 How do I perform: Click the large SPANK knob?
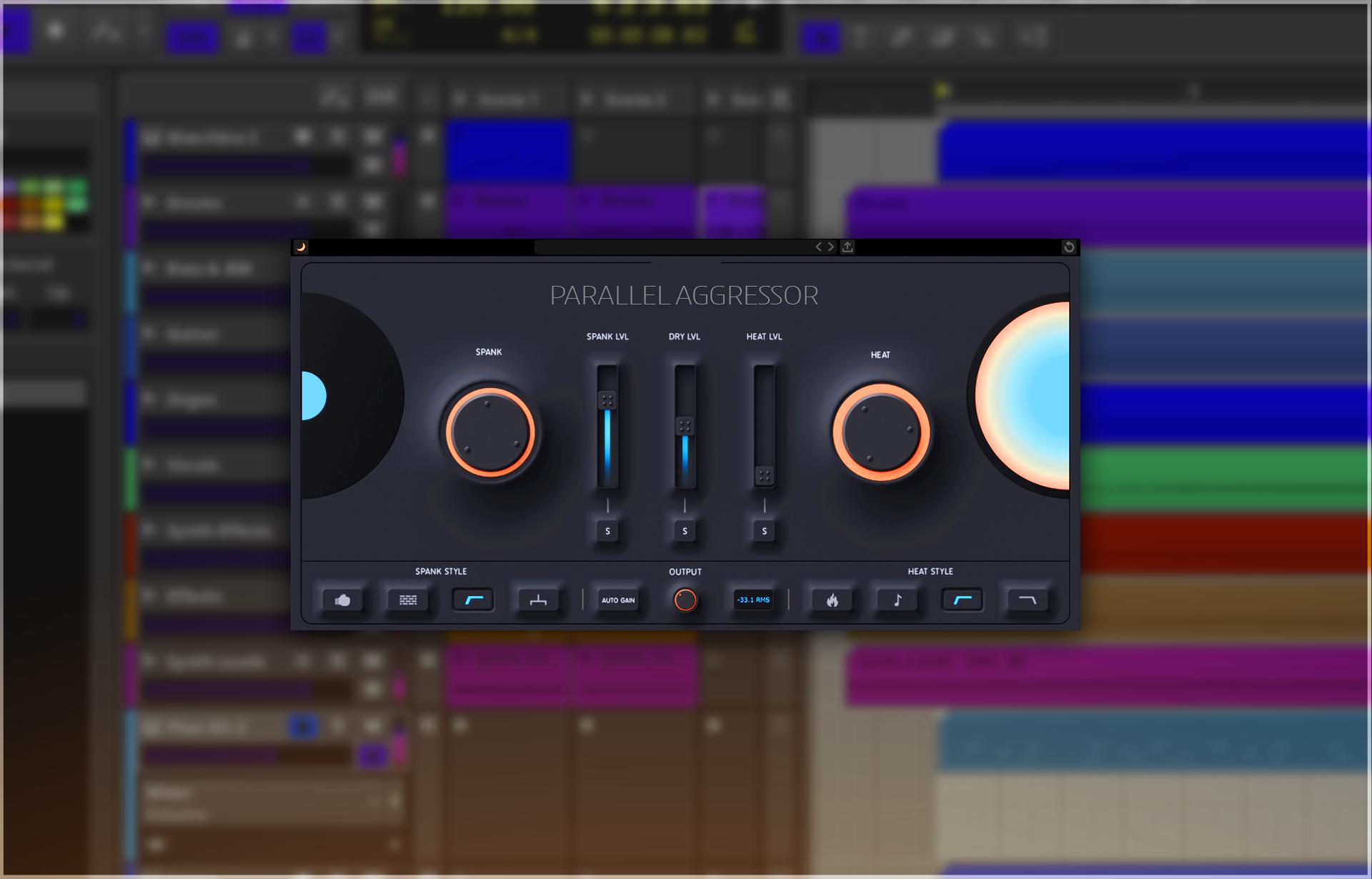tap(490, 432)
